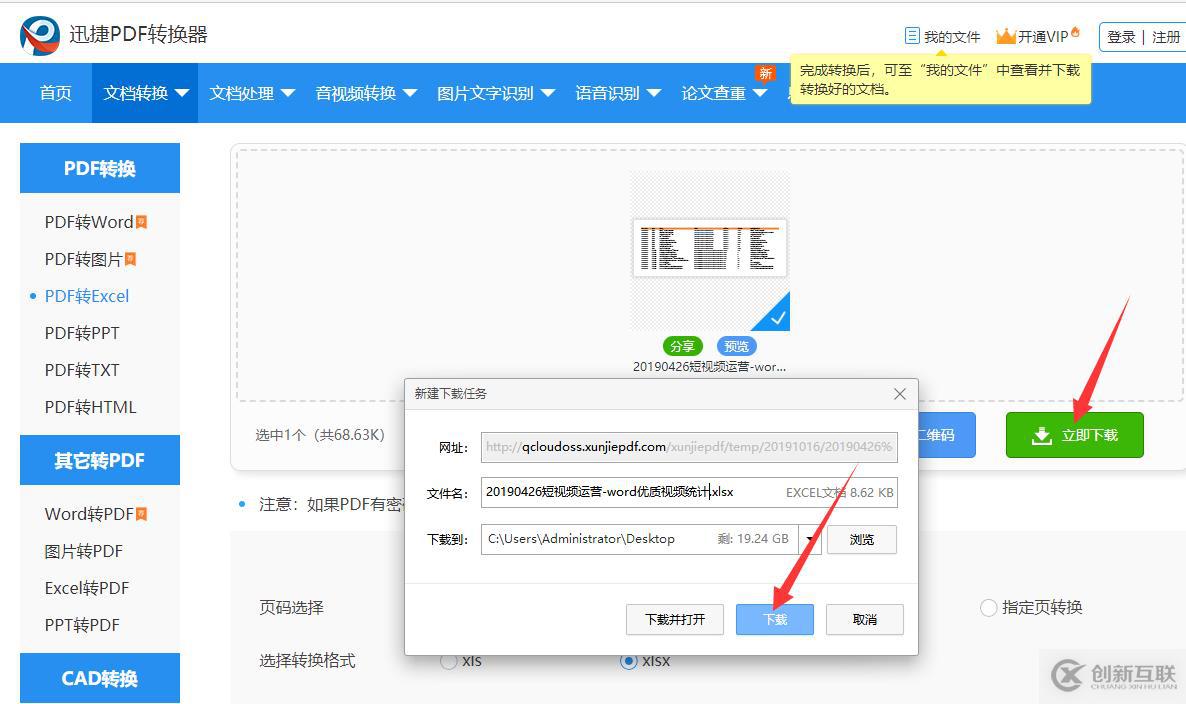Click hot badge beside Word转PDF
Viewport: 1186px width, 704px height.
(x=141, y=513)
